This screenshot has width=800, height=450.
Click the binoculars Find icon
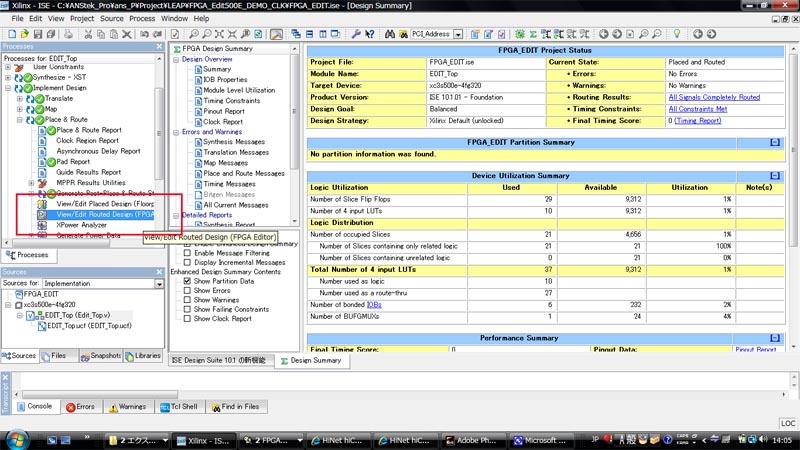[390, 34]
